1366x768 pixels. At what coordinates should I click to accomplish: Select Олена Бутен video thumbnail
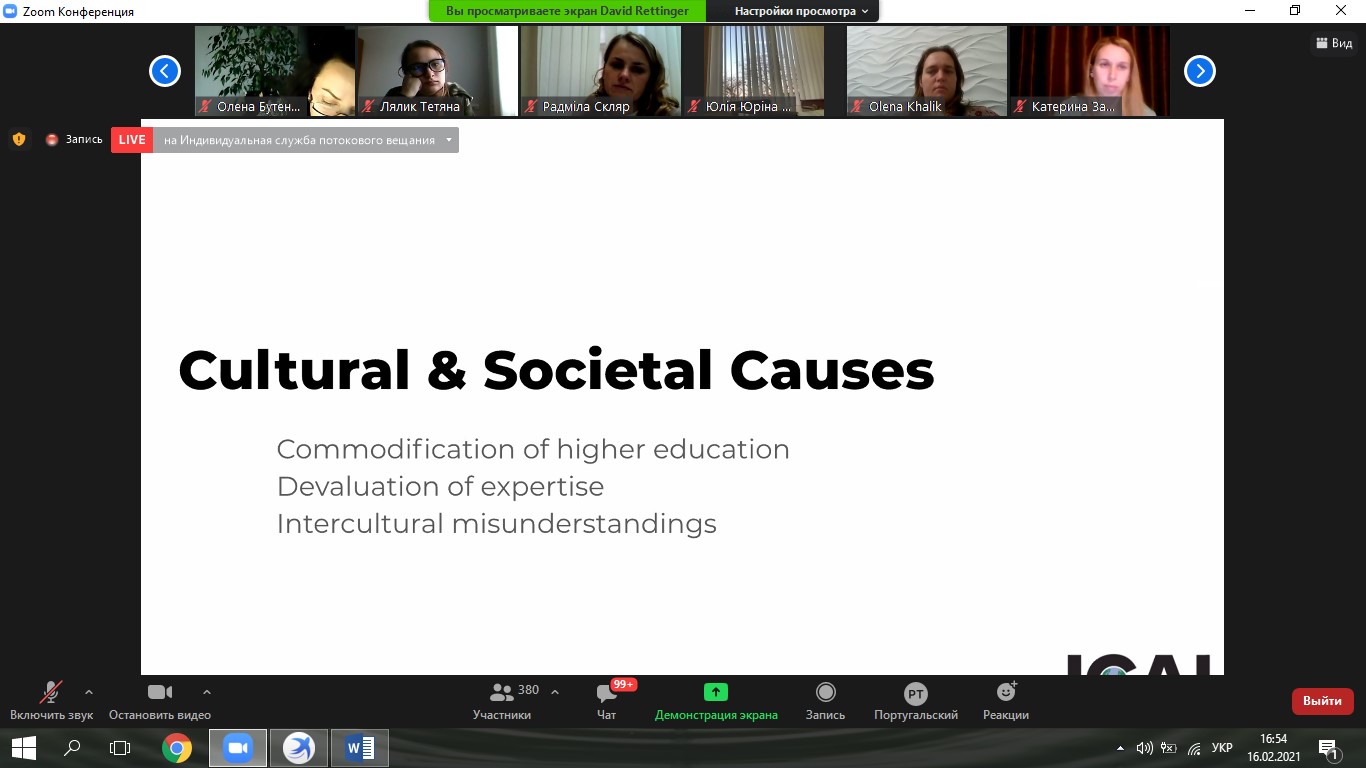pyautogui.click(x=275, y=71)
